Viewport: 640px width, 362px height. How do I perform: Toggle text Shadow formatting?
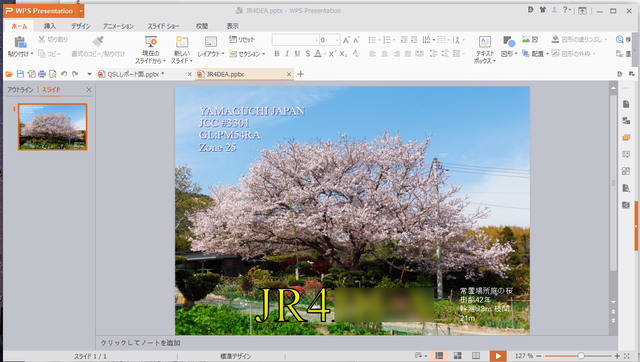(x=308, y=53)
